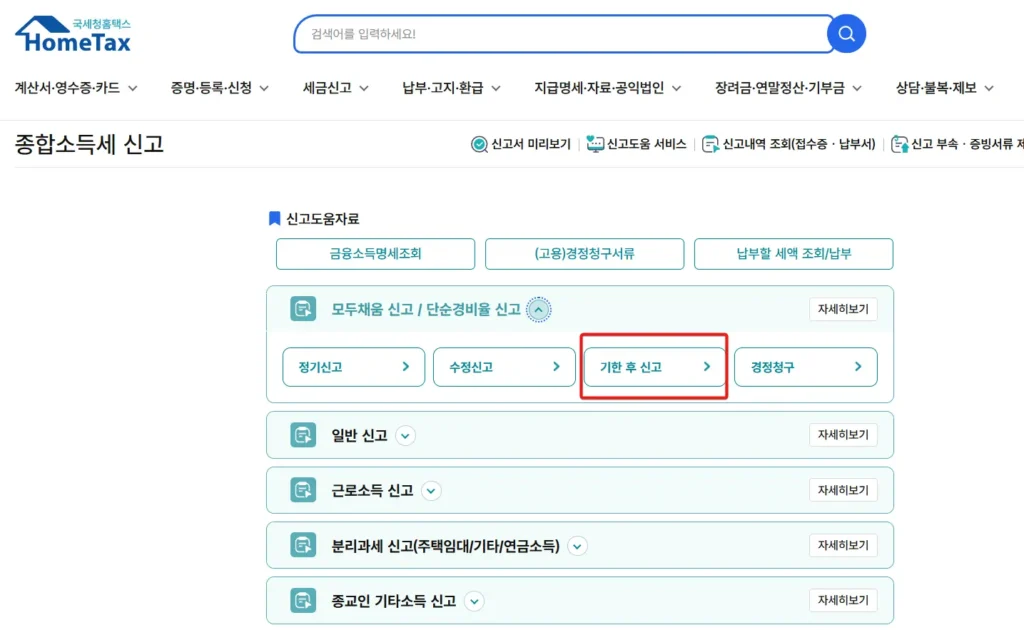
Task: Open the 계산서·영수증·카드 menu
Action: tap(76, 87)
